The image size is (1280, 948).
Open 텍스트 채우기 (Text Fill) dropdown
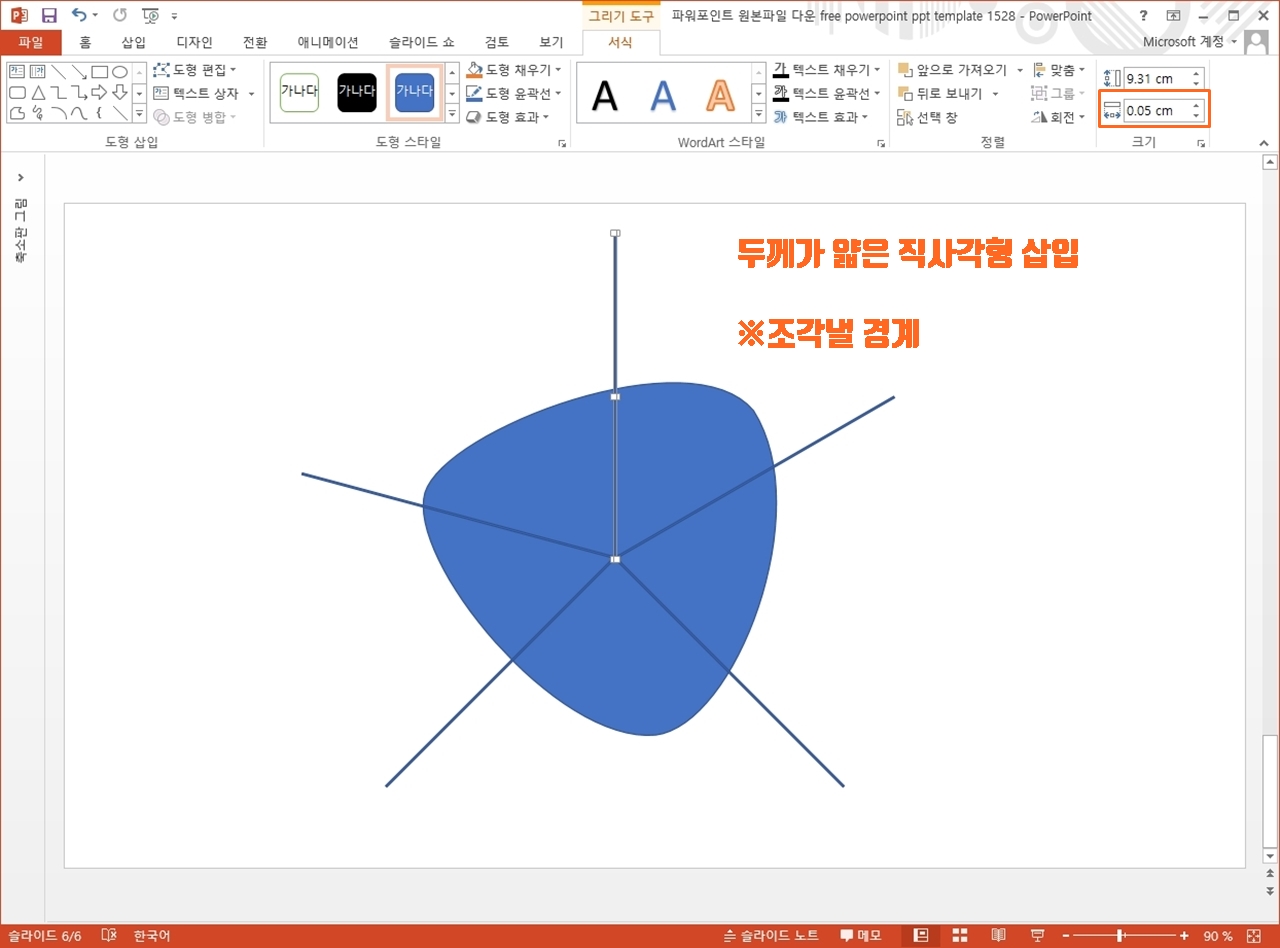coord(827,70)
